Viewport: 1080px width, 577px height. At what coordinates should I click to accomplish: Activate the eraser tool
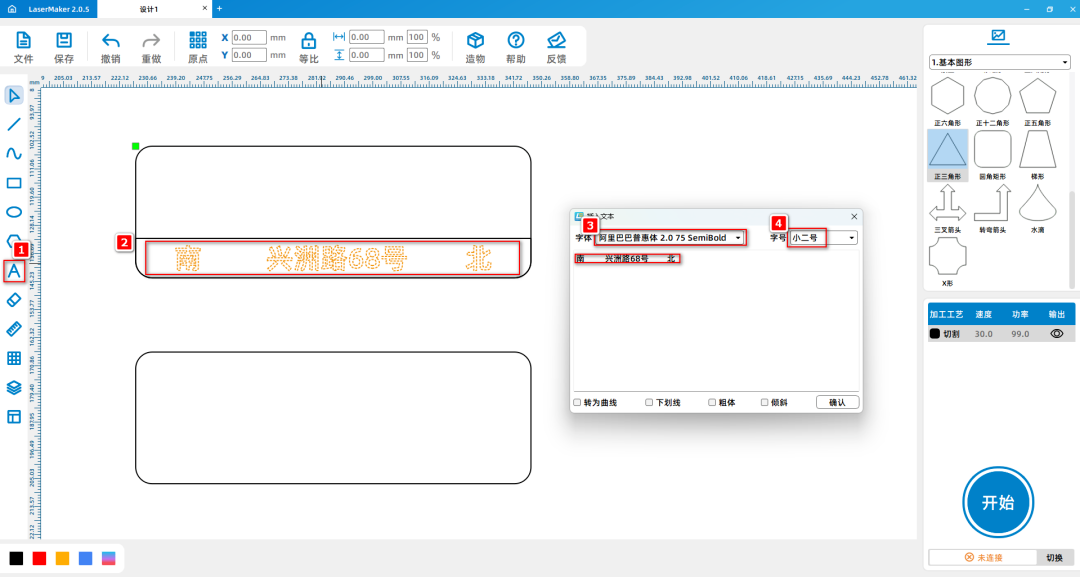pyautogui.click(x=14, y=300)
